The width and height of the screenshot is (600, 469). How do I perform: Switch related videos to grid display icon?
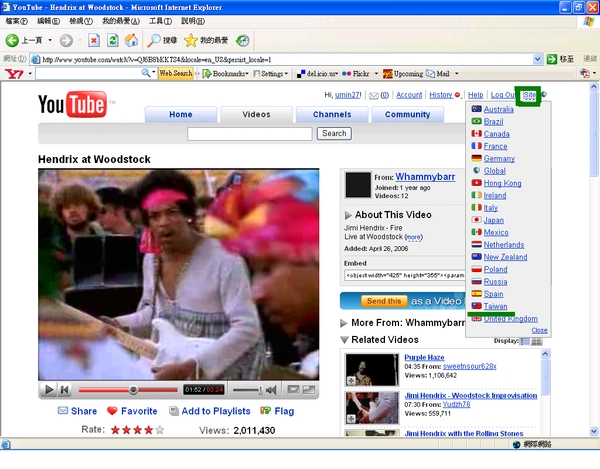tap(536, 341)
